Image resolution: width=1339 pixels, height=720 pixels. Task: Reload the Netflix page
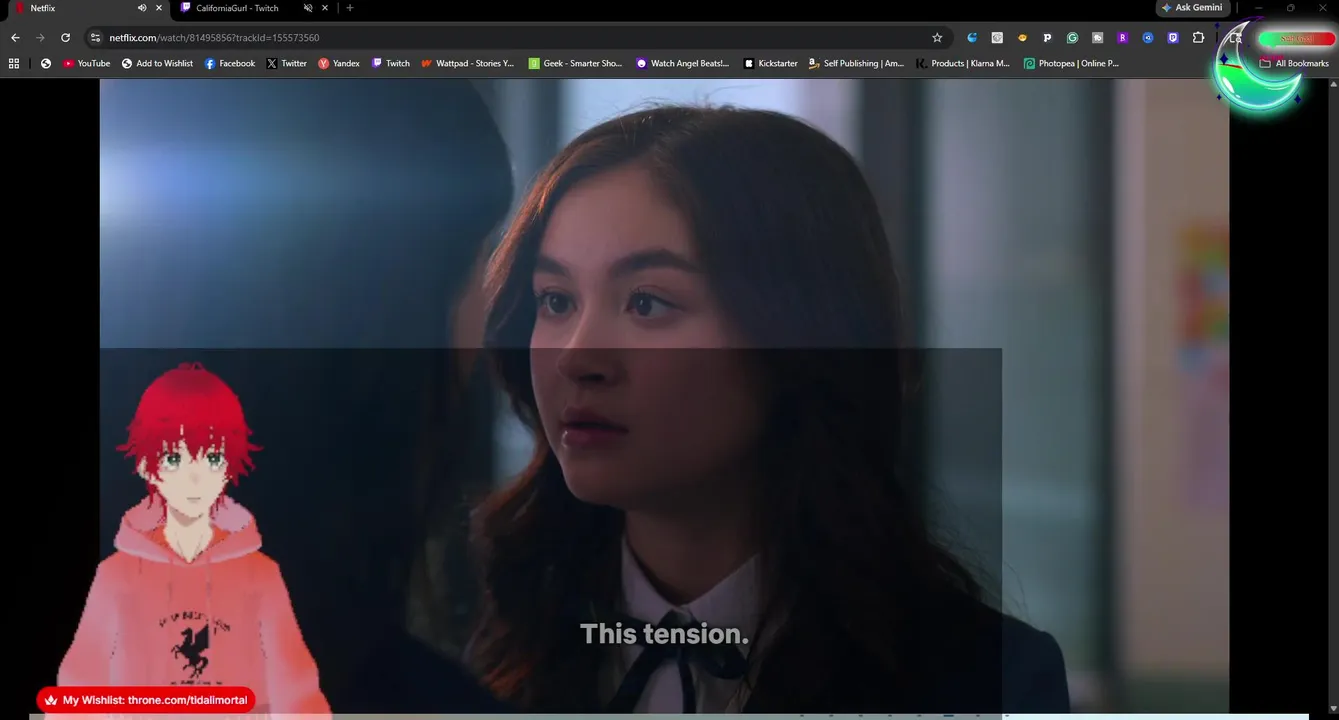click(66, 38)
